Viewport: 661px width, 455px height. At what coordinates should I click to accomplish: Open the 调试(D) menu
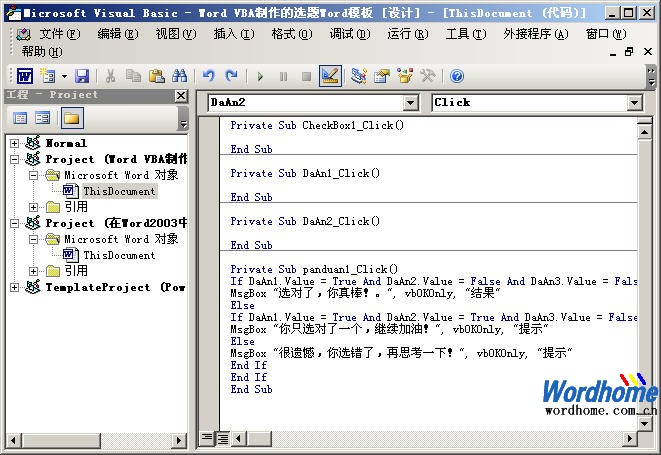click(350, 34)
